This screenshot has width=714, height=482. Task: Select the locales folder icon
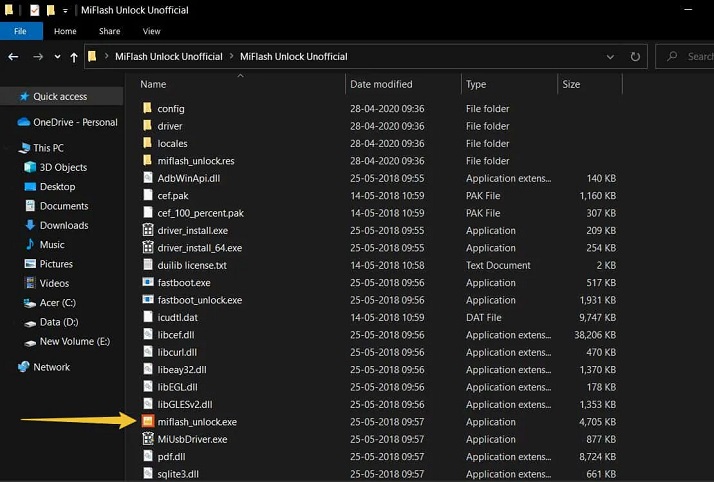[x=147, y=142]
